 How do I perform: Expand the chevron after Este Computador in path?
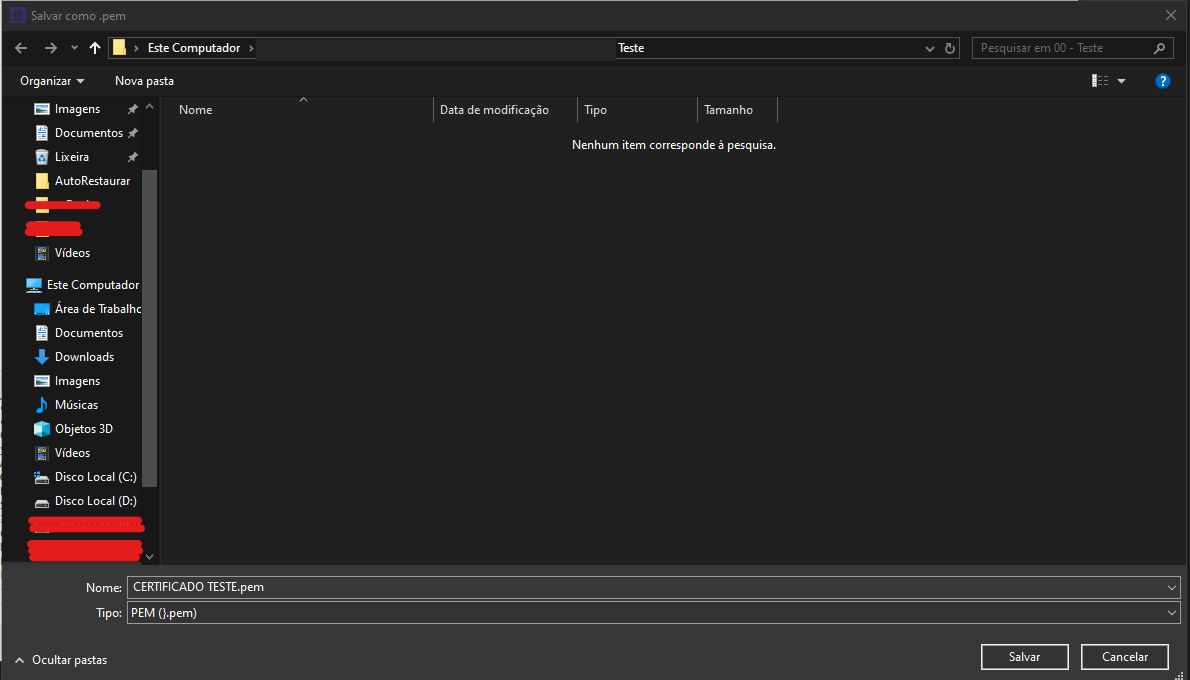coord(251,48)
